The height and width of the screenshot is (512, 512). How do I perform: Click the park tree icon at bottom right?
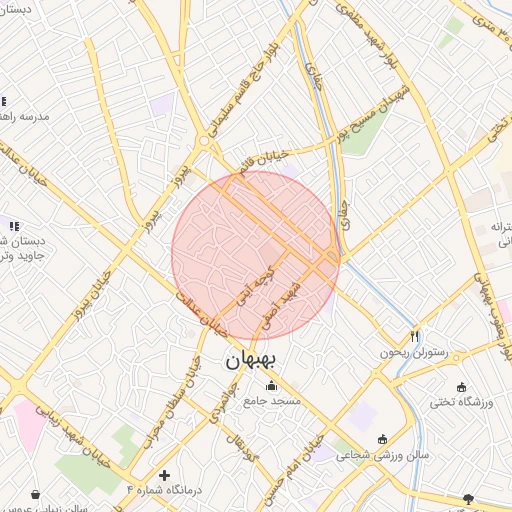pyautogui.click(x=468, y=499)
